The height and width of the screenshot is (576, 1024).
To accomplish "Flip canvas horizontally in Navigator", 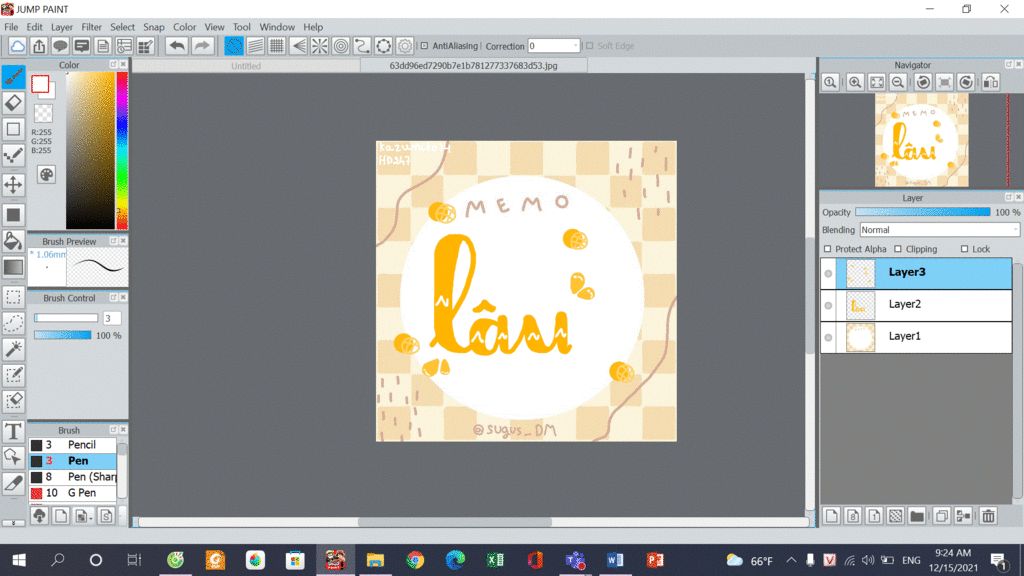I will point(991,82).
